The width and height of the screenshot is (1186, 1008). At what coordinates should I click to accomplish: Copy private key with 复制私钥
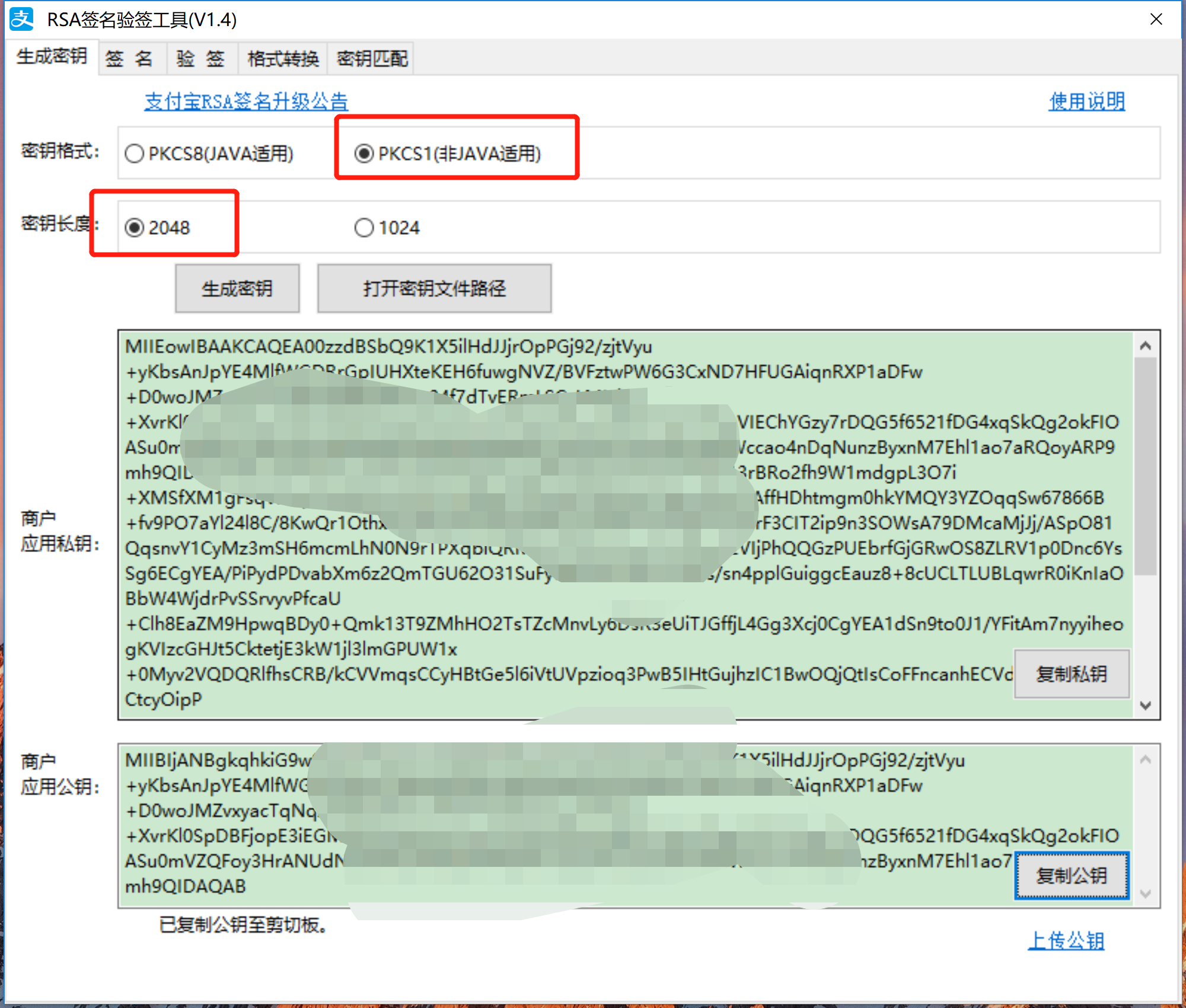[x=1071, y=674]
